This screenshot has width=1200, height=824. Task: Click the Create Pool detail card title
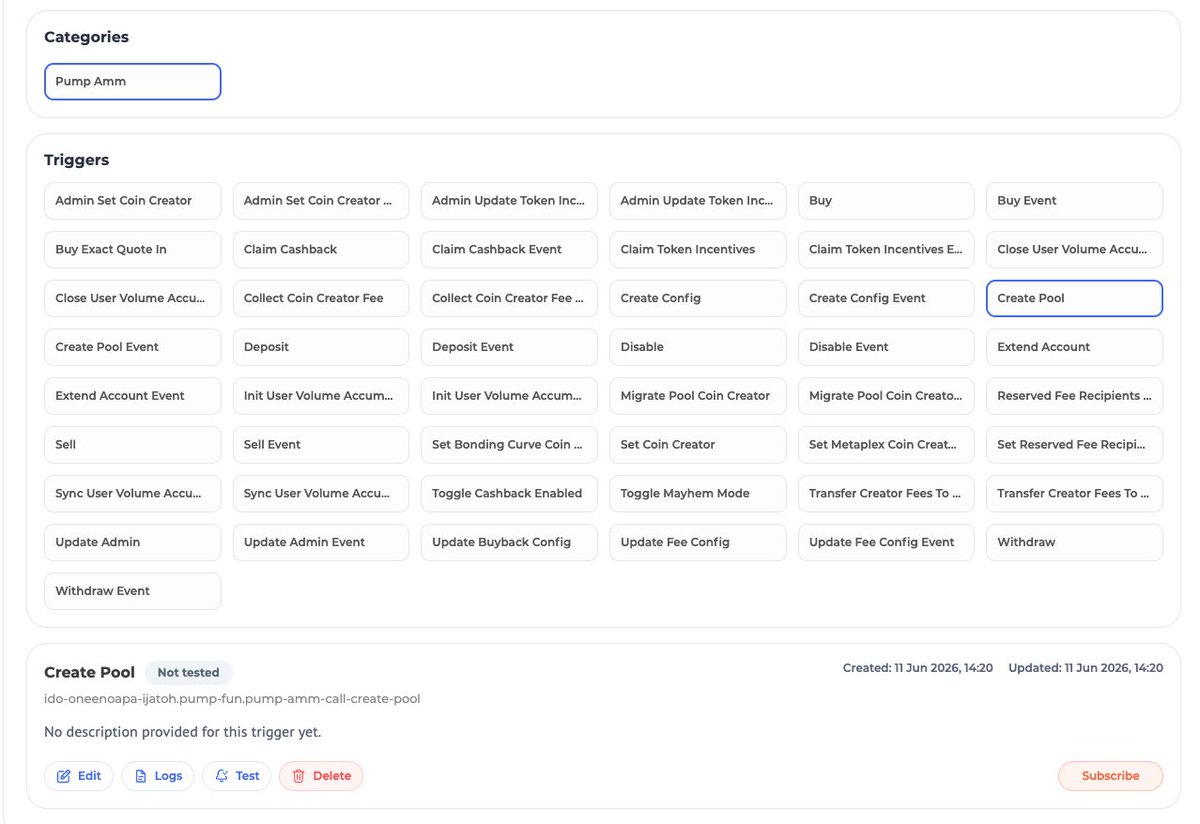click(x=90, y=672)
